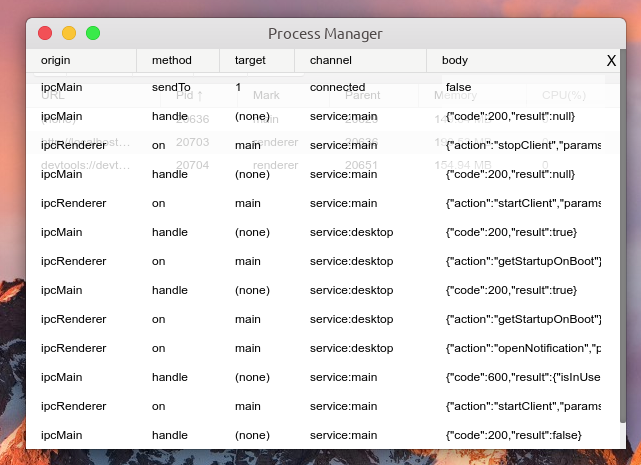Click the false body in the sendTo row

[x=458, y=88]
